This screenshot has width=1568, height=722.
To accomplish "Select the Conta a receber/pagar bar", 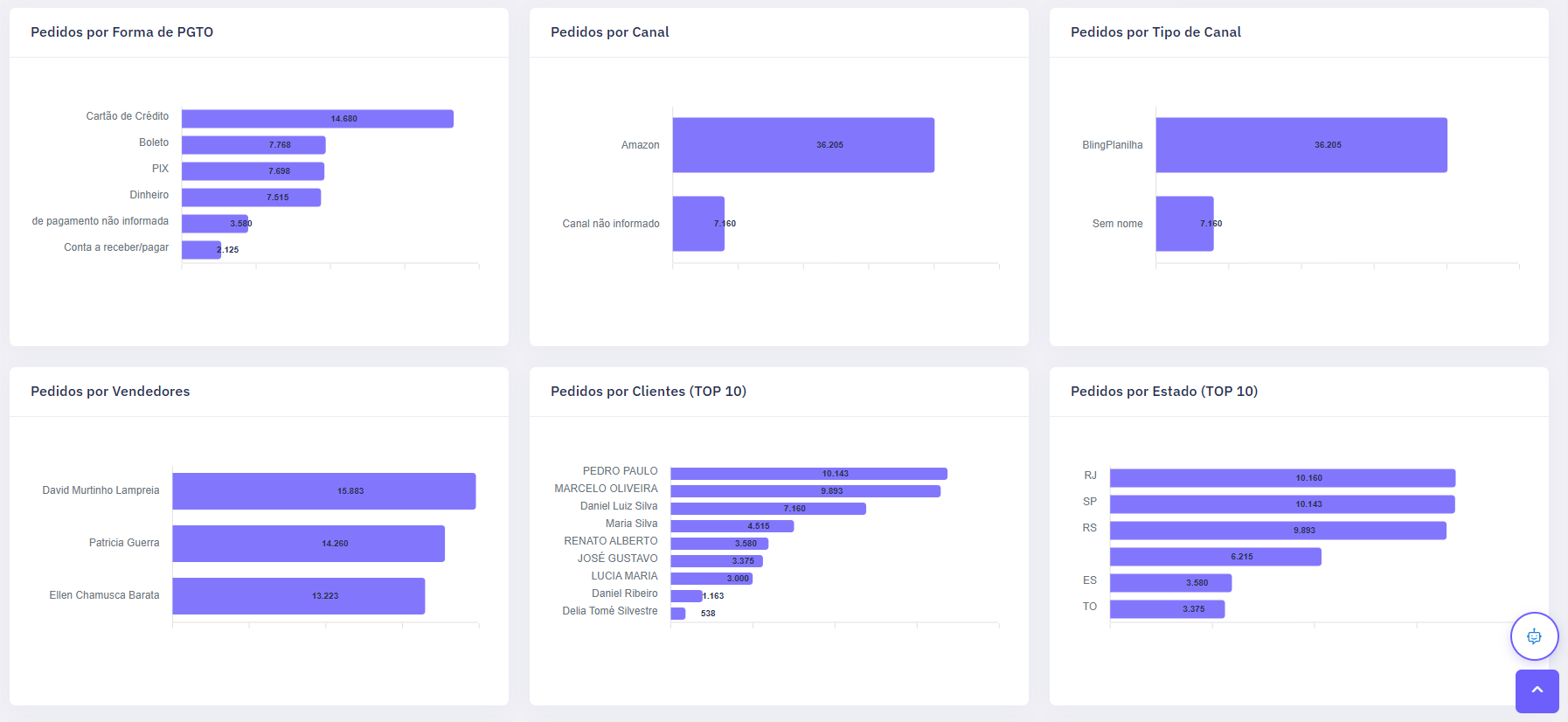I will pyautogui.click(x=201, y=250).
